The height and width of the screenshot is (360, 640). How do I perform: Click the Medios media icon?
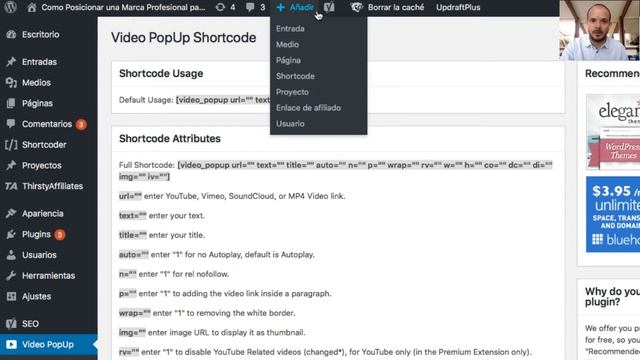(11, 82)
